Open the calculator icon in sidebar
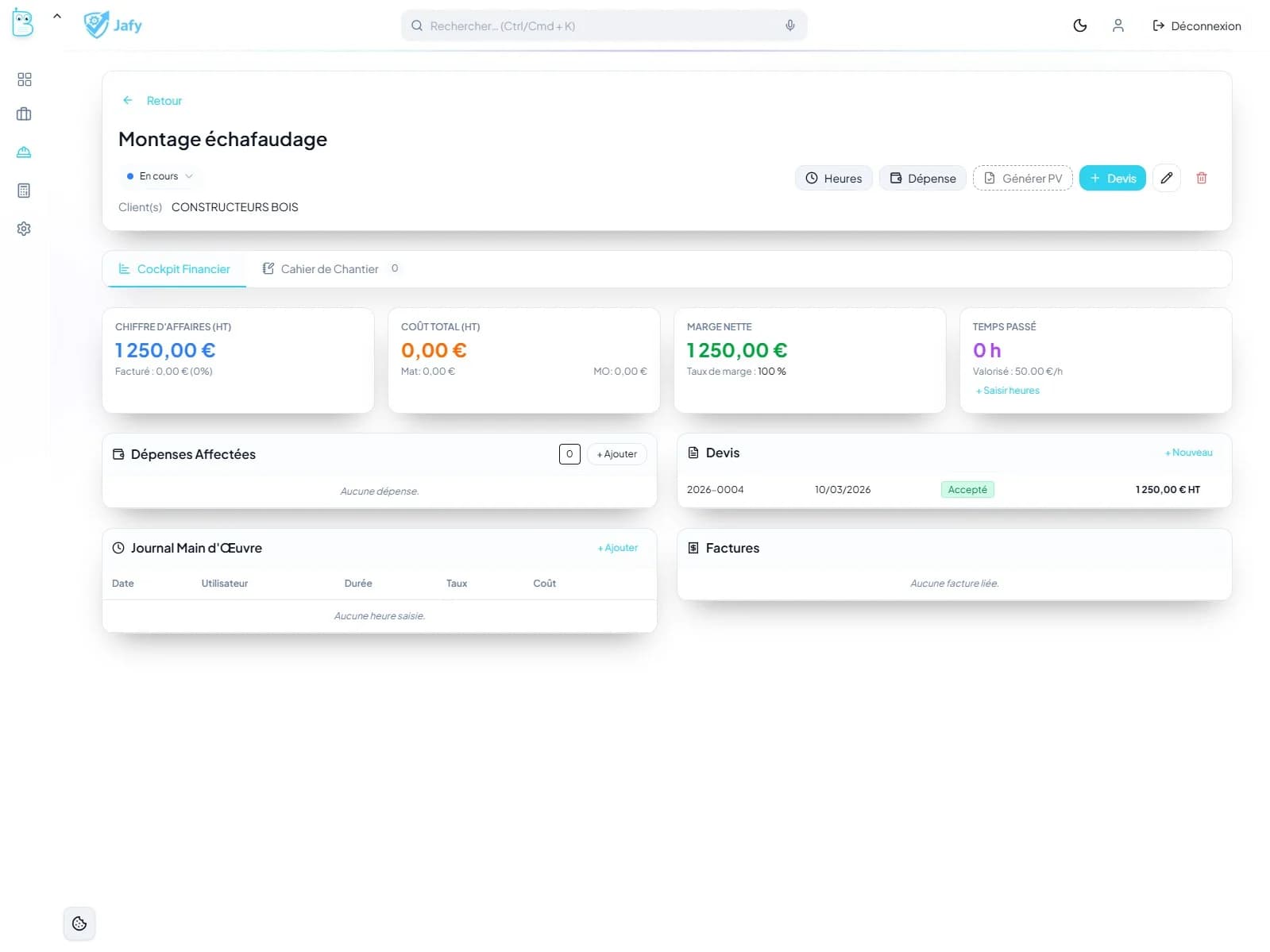 click(x=24, y=191)
